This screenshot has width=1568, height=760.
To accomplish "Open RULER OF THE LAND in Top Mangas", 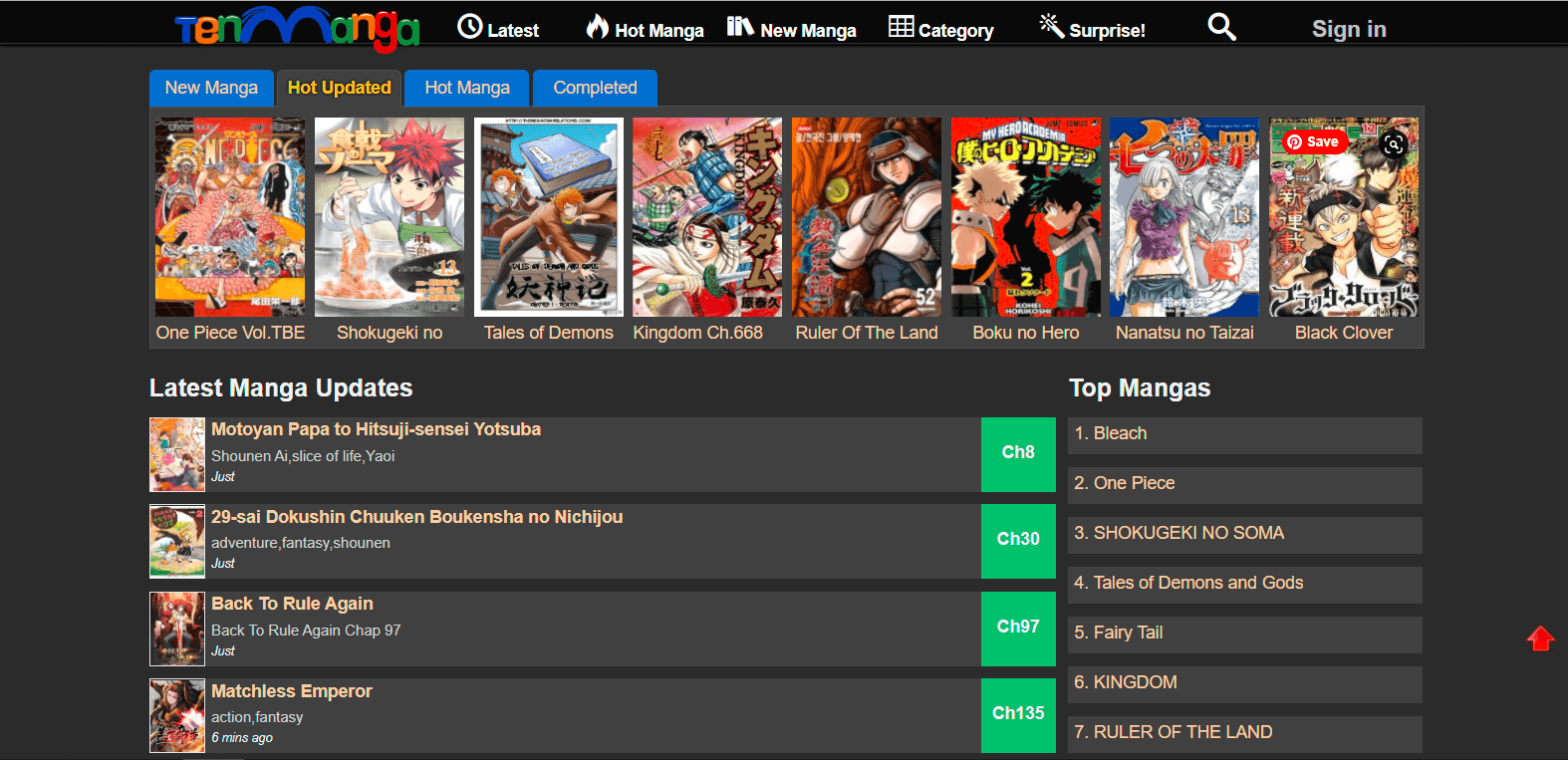I will [x=1244, y=734].
